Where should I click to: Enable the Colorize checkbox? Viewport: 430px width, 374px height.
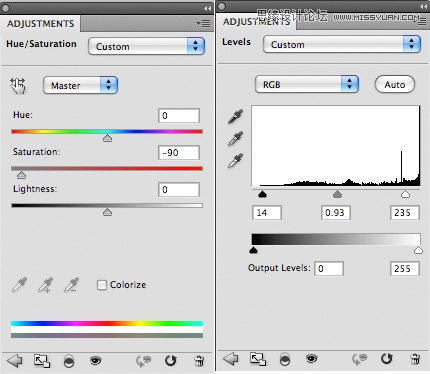102,285
